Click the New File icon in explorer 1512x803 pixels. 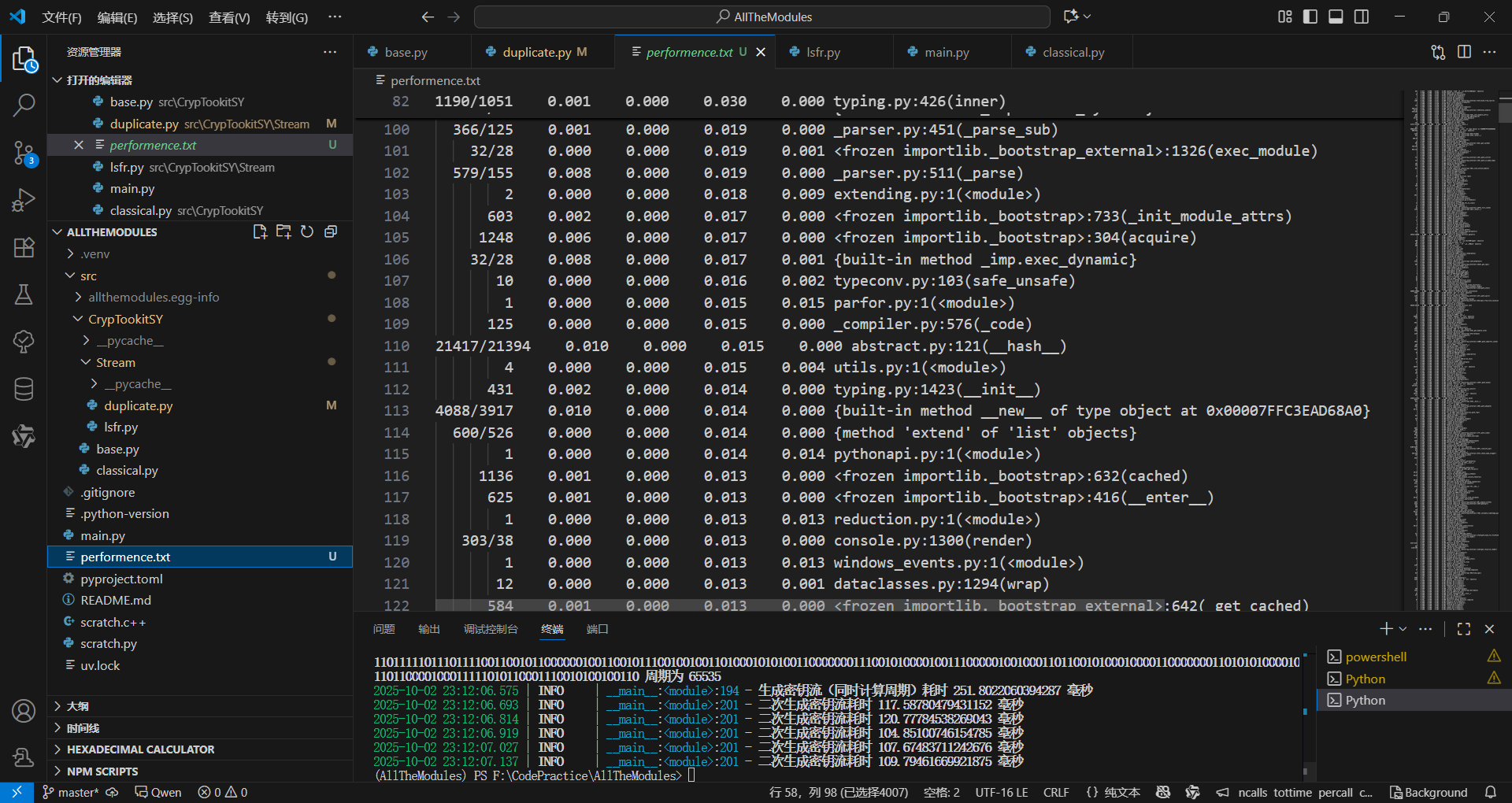tap(260, 231)
